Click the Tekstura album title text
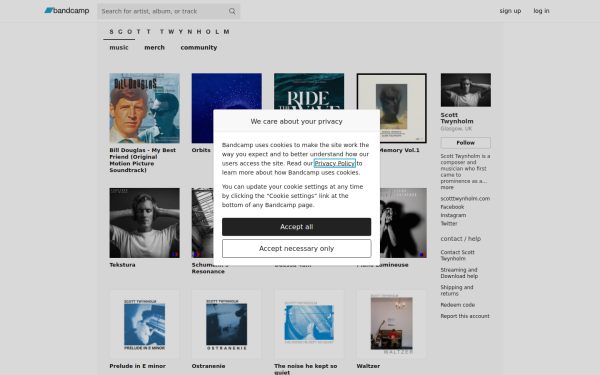Viewport: 600px width, 375px height. [x=122, y=265]
